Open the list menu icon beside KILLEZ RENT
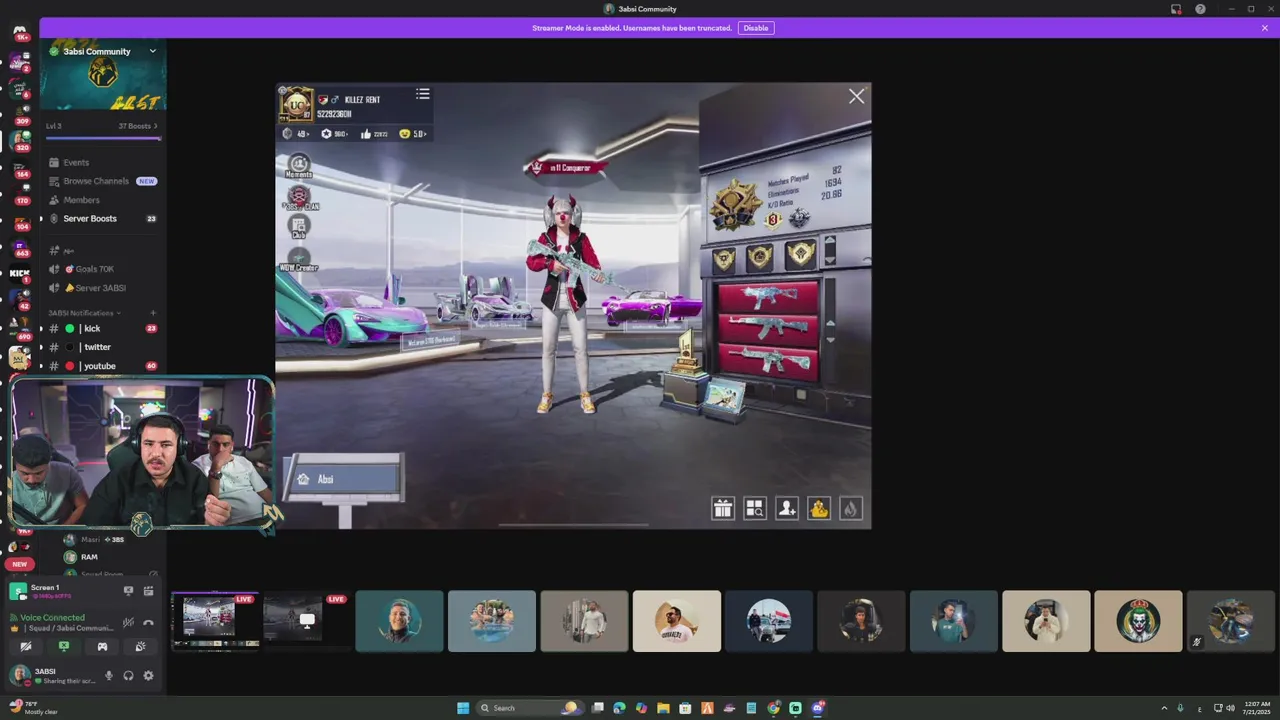The image size is (1280, 720). [423, 94]
